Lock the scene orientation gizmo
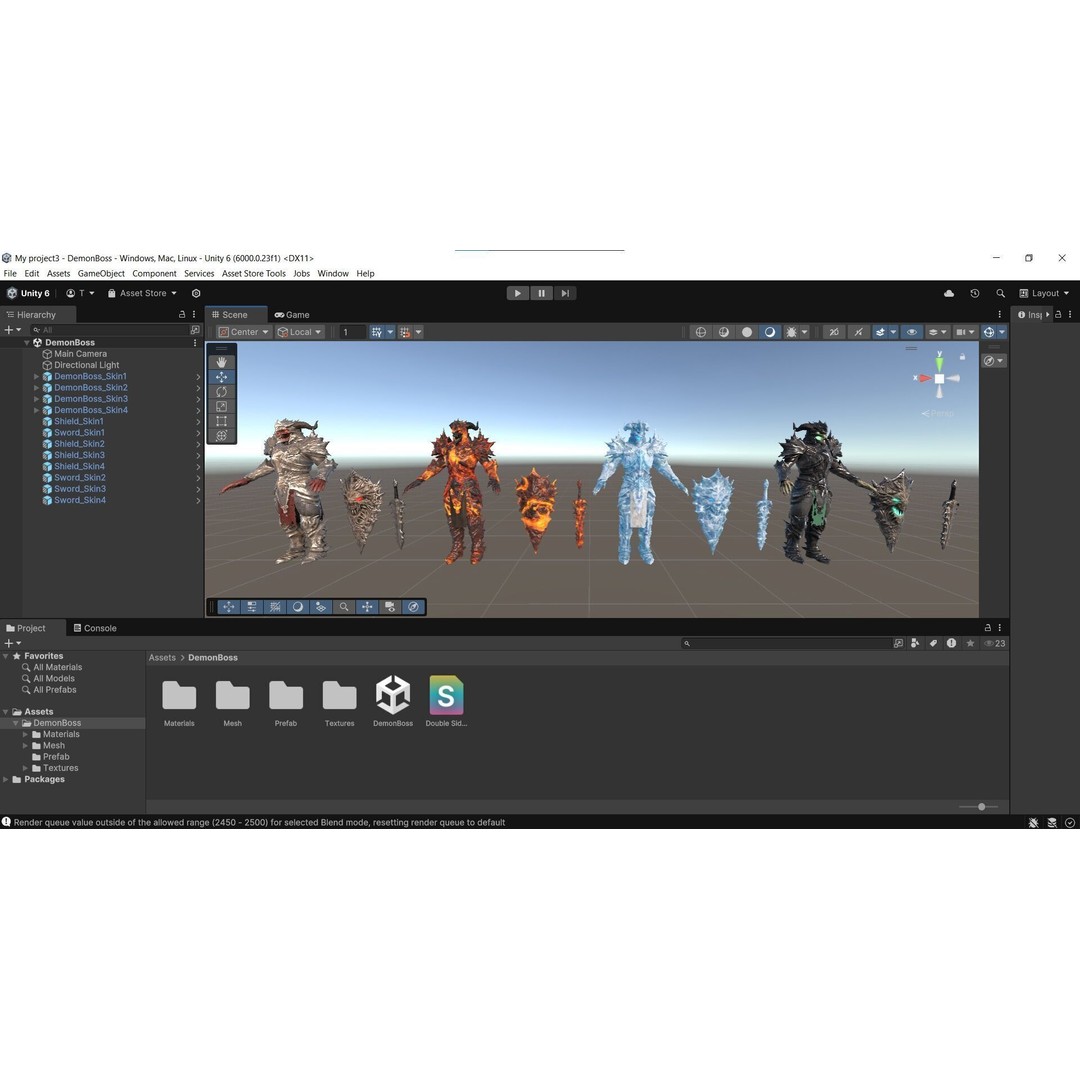1080x1080 pixels. point(962,357)
